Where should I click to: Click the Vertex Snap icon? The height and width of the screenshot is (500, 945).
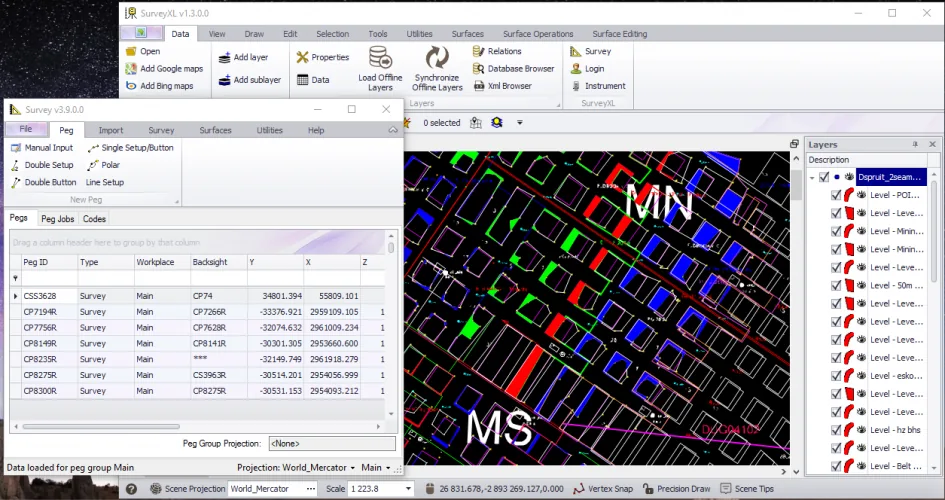point(578,489)
